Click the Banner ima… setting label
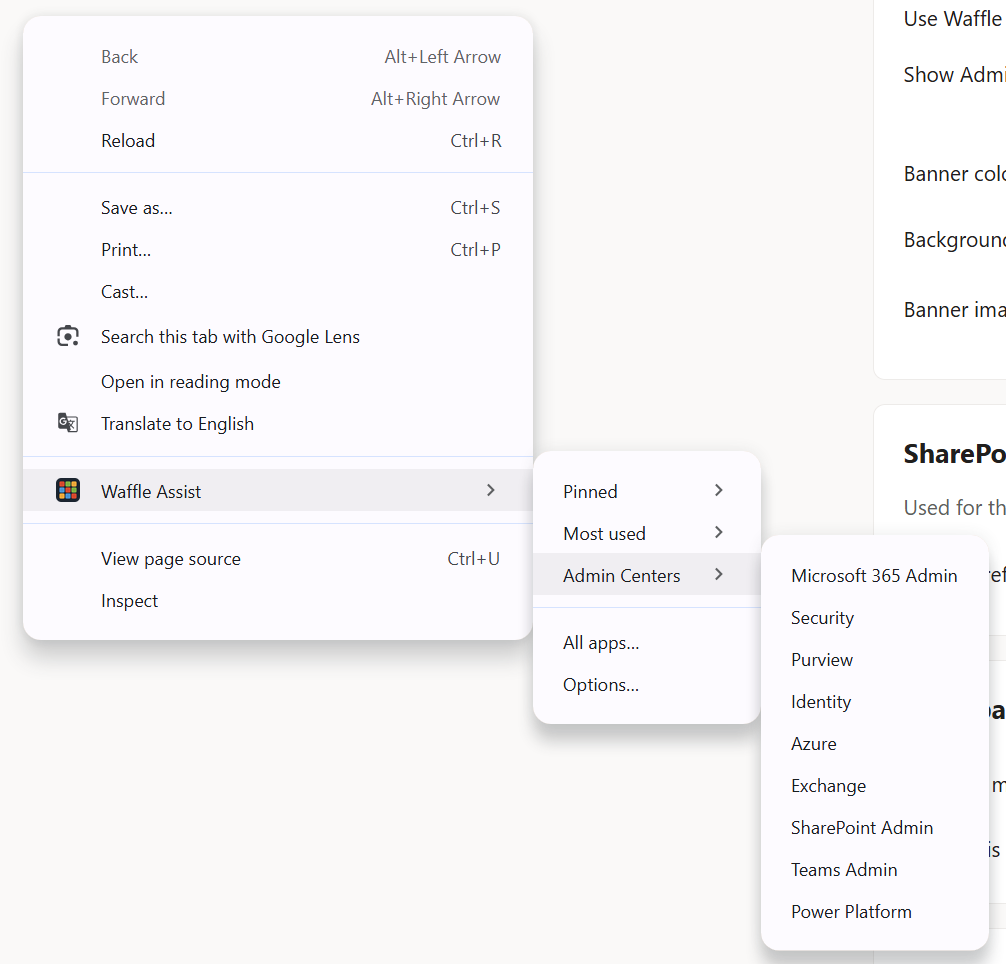Viewport: 1006px width, 964px height. click(954, 310)
